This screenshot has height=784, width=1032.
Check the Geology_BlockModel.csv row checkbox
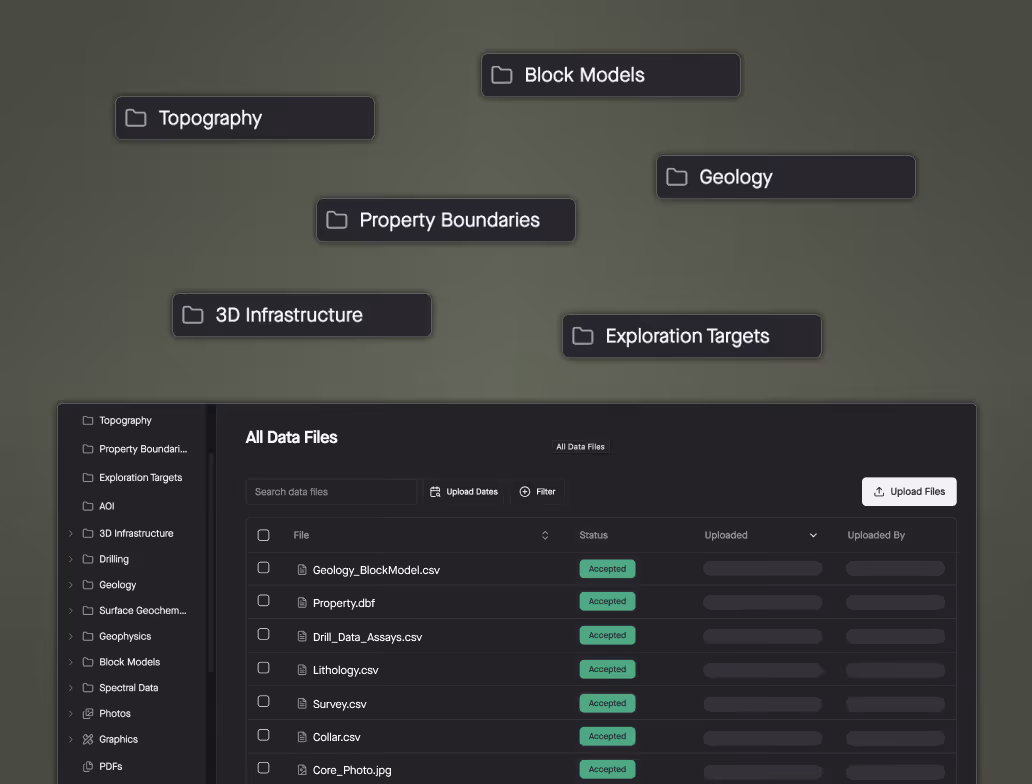[x=263, y=567]
